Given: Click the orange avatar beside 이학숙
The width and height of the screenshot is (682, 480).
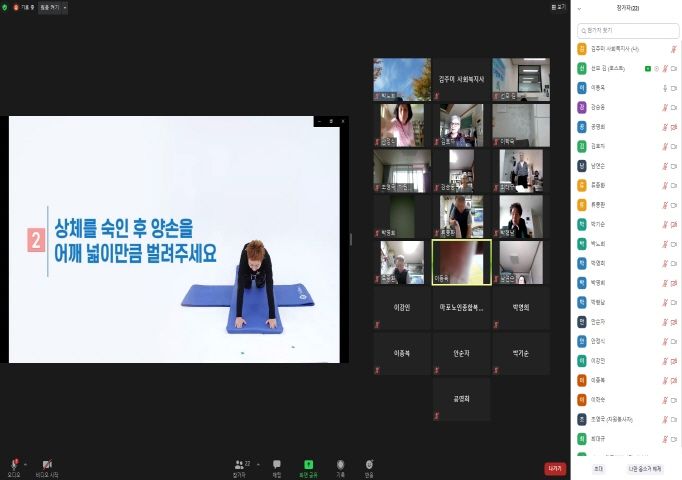Looking at the screenshot, I should click(582, 400).
